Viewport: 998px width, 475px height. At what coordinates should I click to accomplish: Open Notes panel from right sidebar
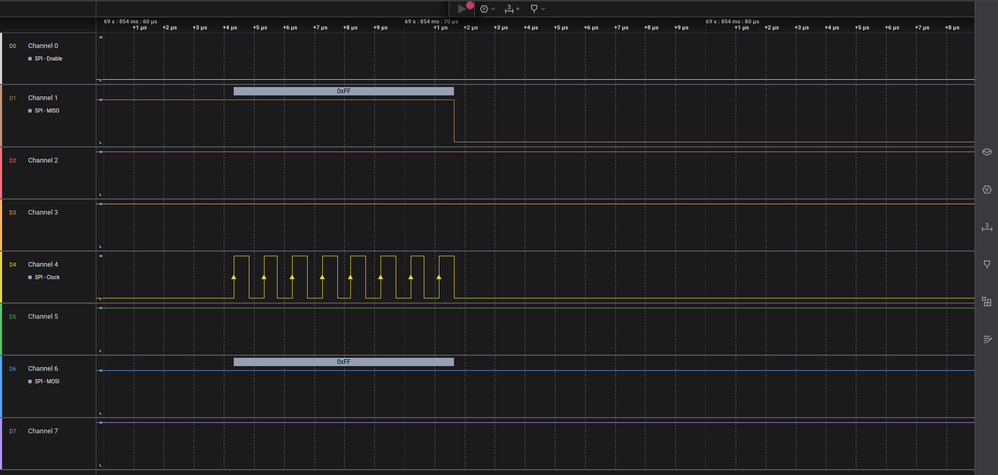point(987,339)
